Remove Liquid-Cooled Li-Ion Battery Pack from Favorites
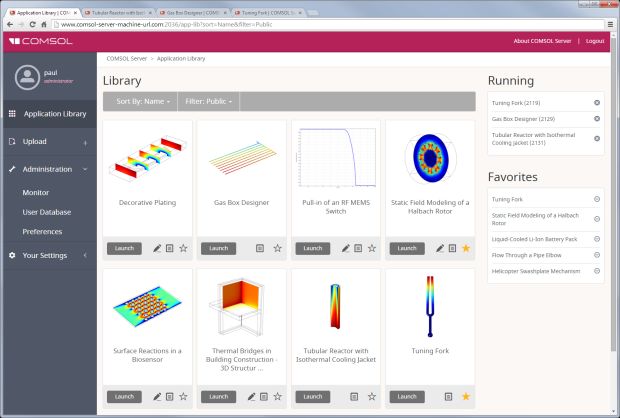The width and height of the screenshot is (620, 418). [x=597, y=239]
